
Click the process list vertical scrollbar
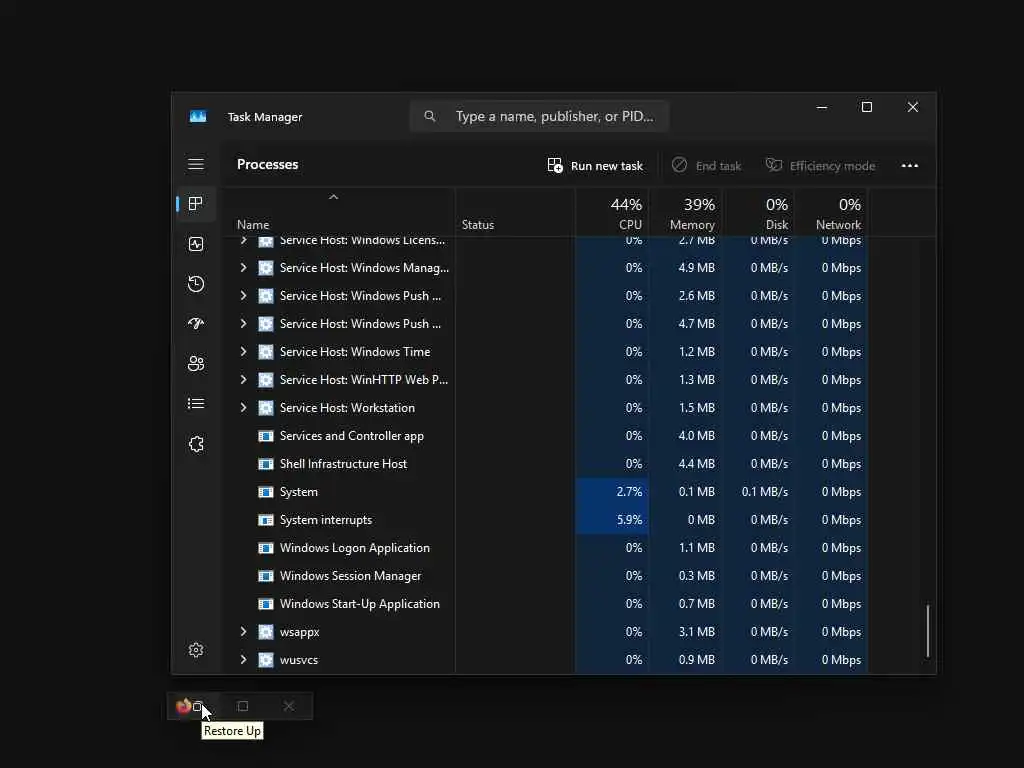click(927, 631)
